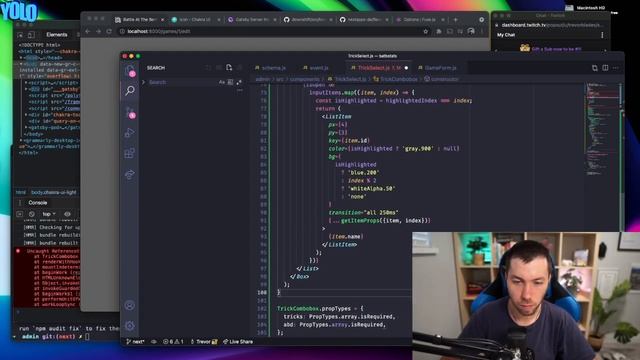
Task: Toggle search details ellipsis below the search box
Action: pos(239,90)
